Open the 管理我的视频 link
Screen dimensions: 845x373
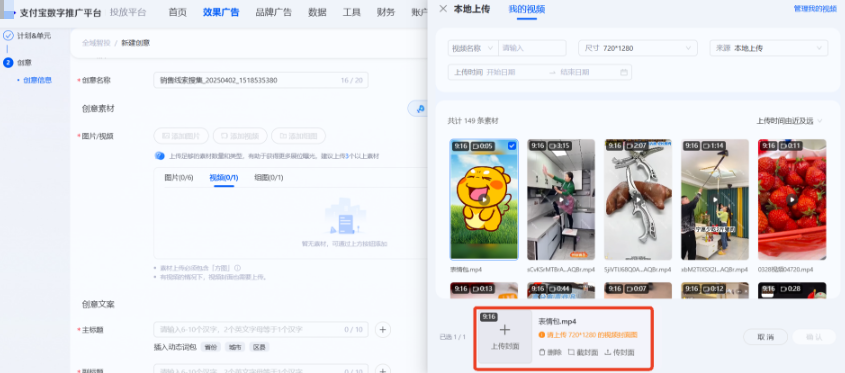coord(815,9)
